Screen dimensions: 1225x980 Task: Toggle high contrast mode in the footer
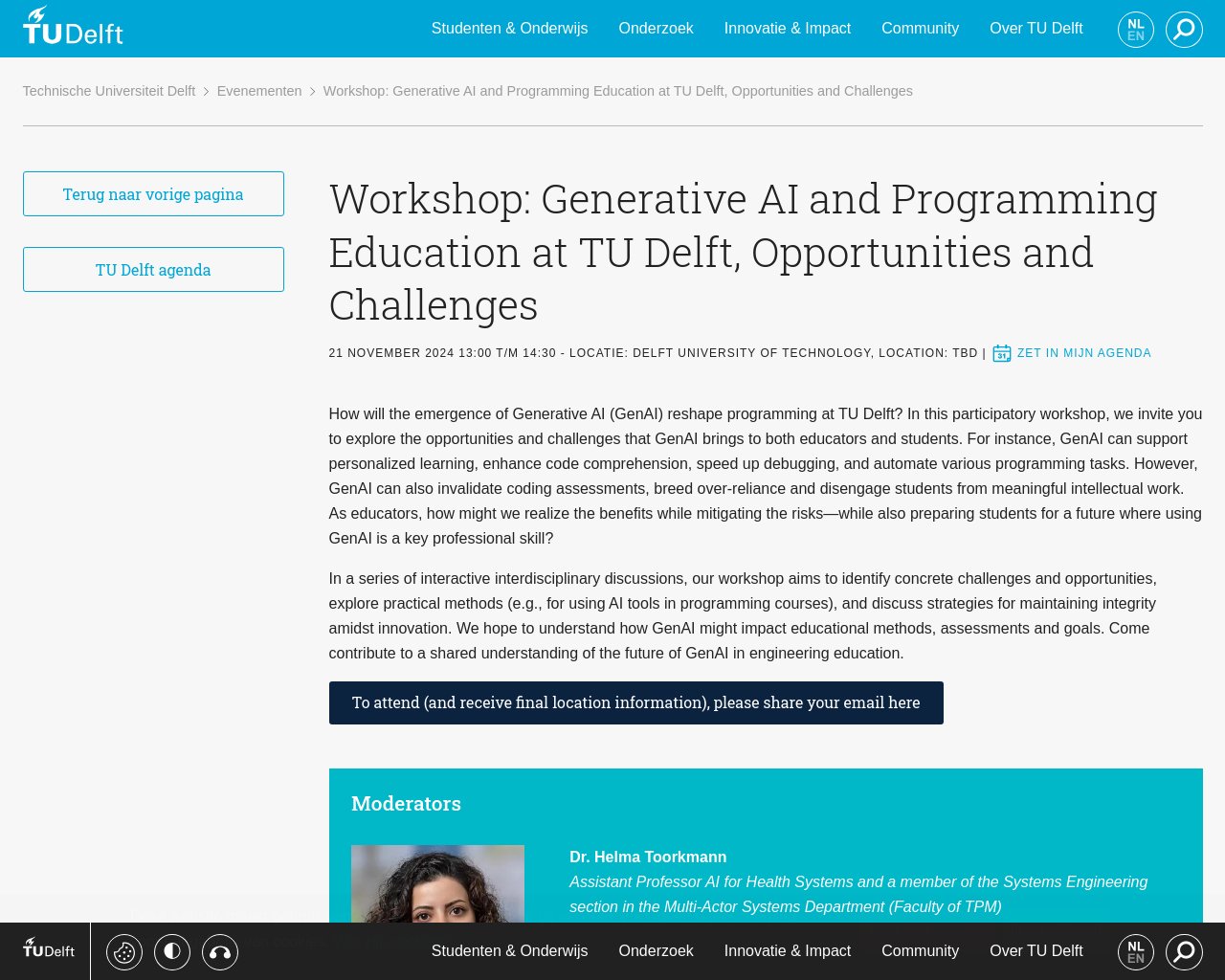click(x=171, y=951)
